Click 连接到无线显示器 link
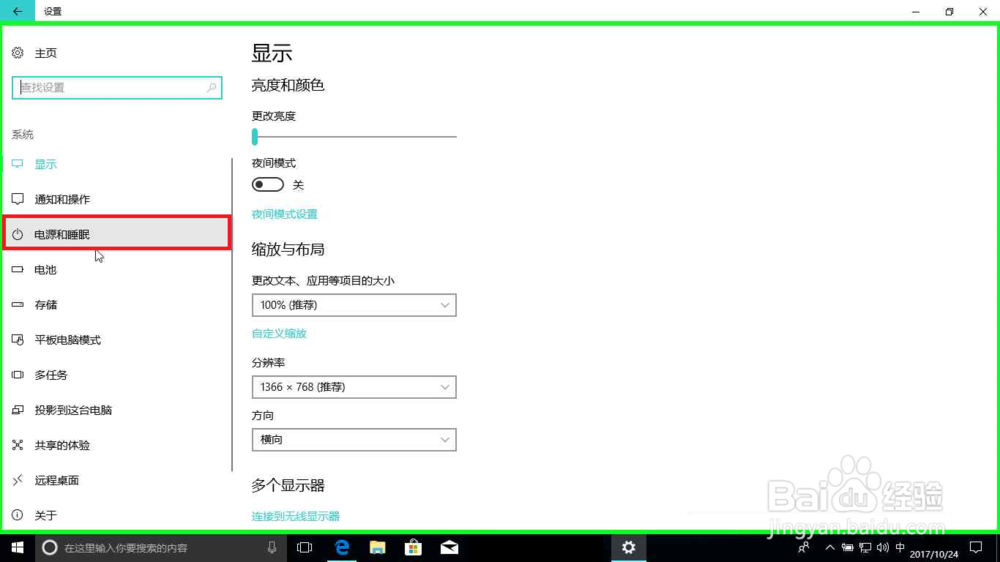Screen dimensions: 1000x562 click(296, 515)
